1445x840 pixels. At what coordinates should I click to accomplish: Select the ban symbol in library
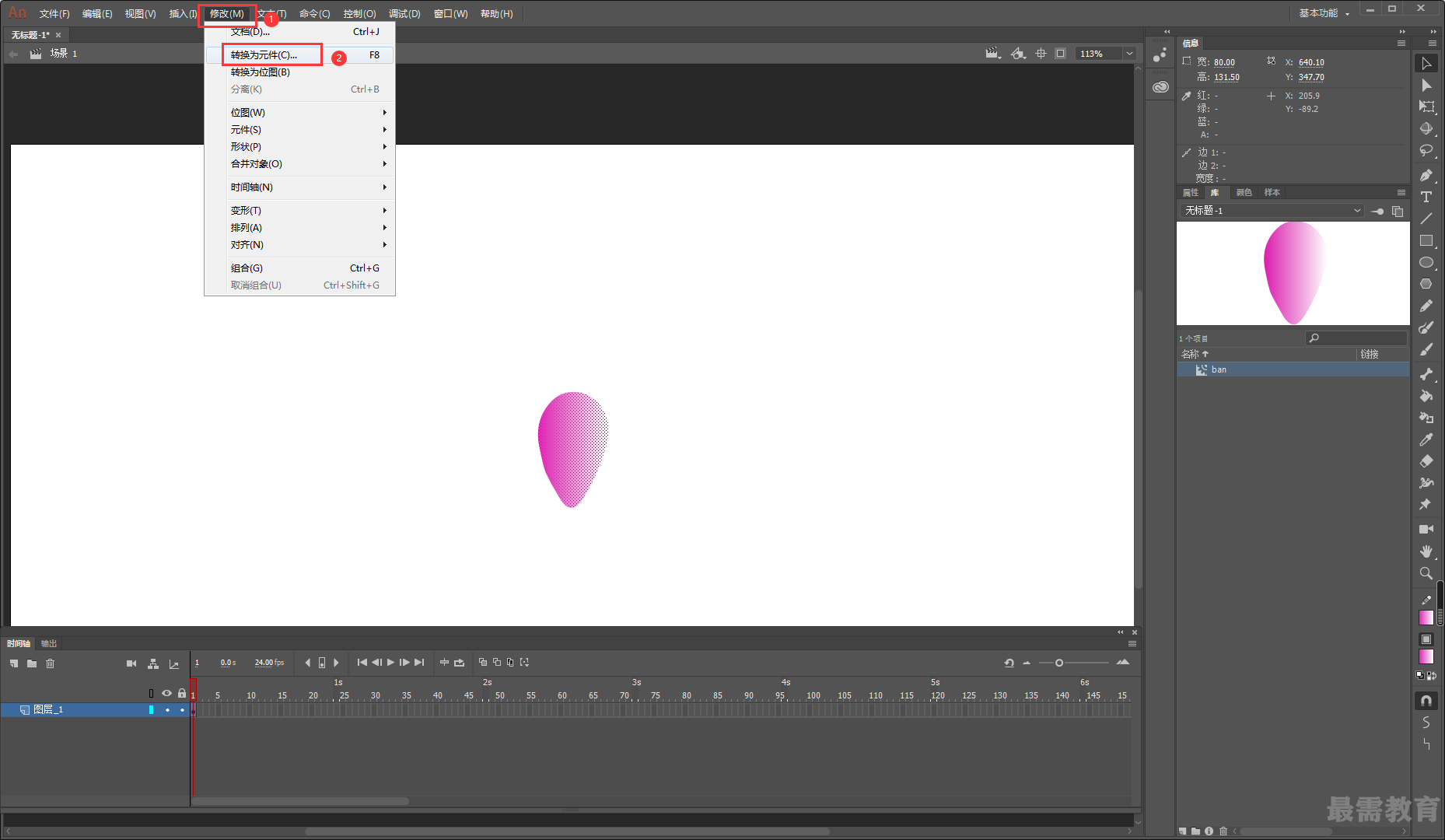coord(1293,369)
